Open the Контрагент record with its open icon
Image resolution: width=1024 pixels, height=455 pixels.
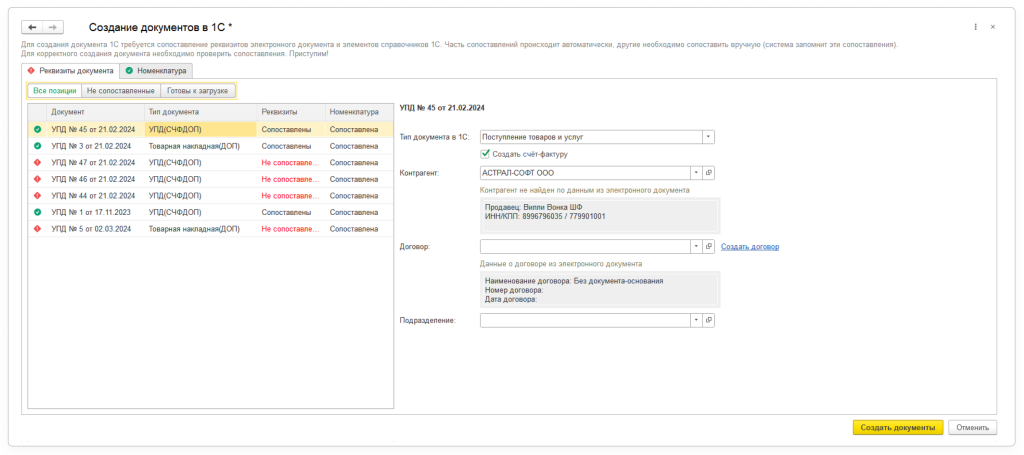(x=709, y=173)
